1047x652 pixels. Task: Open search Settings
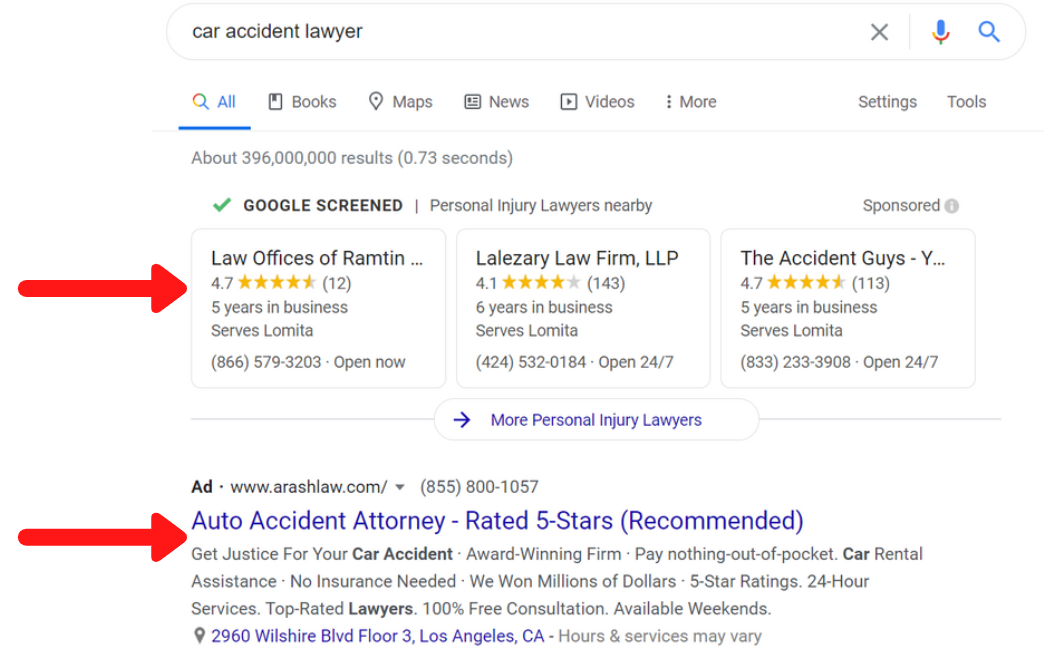pyautogui.click(x=887, y=102)
